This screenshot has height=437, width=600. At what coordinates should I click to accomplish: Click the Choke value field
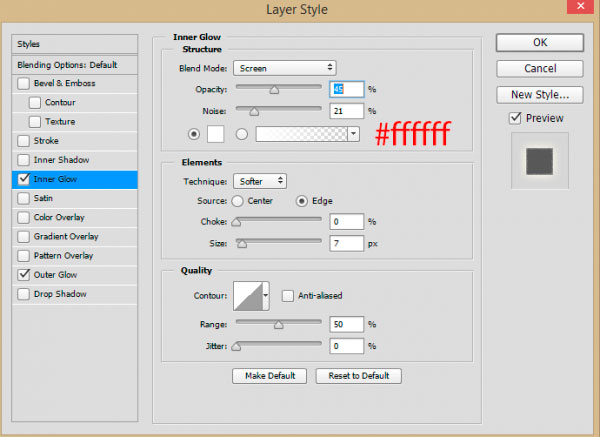347,222
